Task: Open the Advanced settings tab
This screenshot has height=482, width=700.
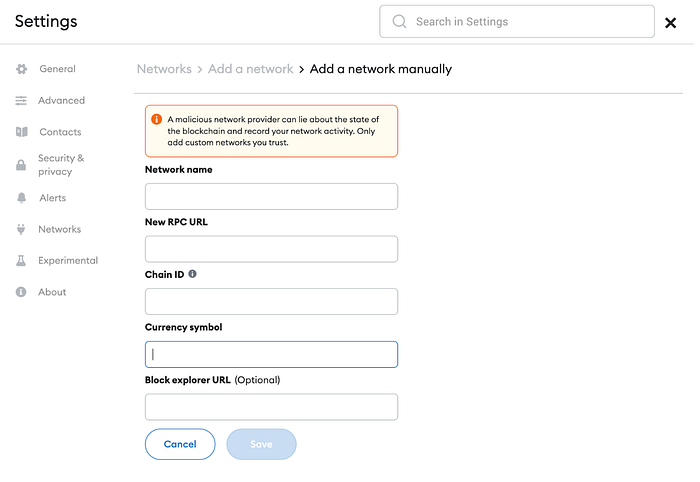Action: point(61,101)
